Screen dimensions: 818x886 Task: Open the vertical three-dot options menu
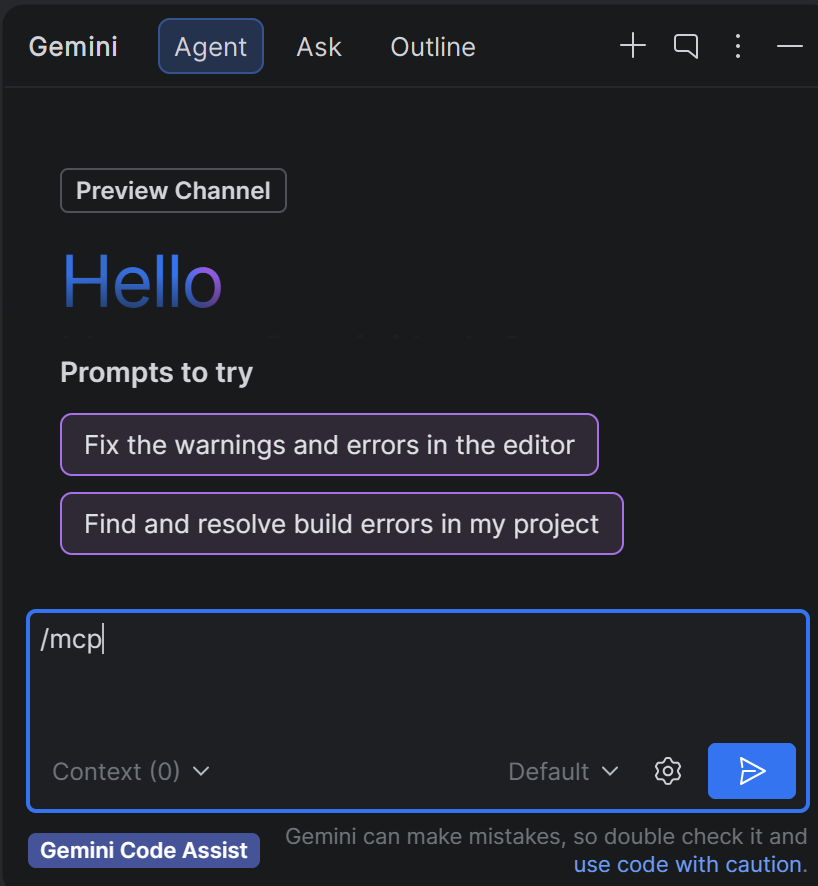tap(738, 46)
